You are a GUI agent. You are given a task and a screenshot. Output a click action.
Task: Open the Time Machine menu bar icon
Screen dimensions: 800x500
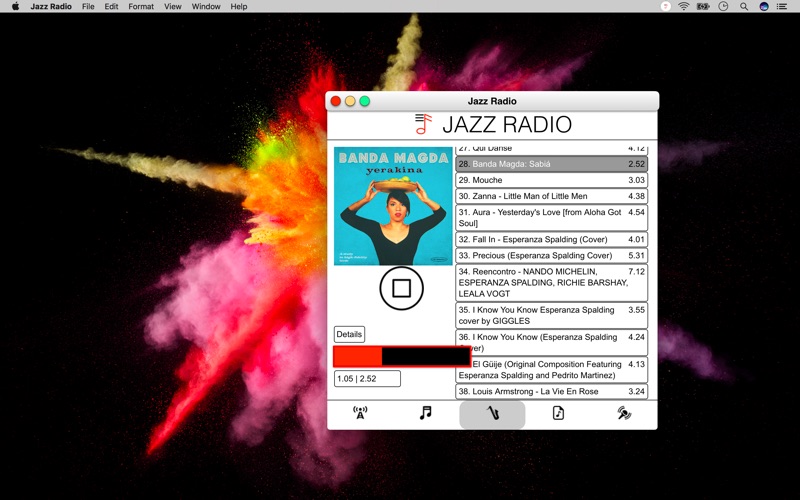coord(723,6)
